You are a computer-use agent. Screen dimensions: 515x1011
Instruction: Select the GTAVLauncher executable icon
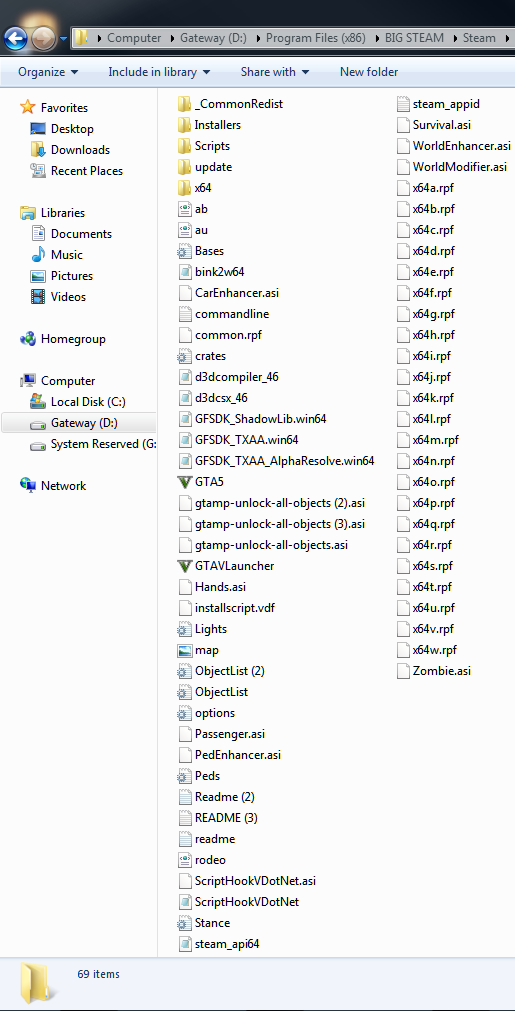(x=184, y=565)
